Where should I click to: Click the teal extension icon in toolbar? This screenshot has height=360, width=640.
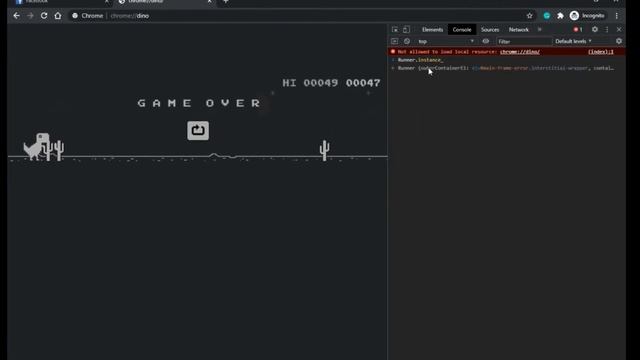tap(547, 16)
